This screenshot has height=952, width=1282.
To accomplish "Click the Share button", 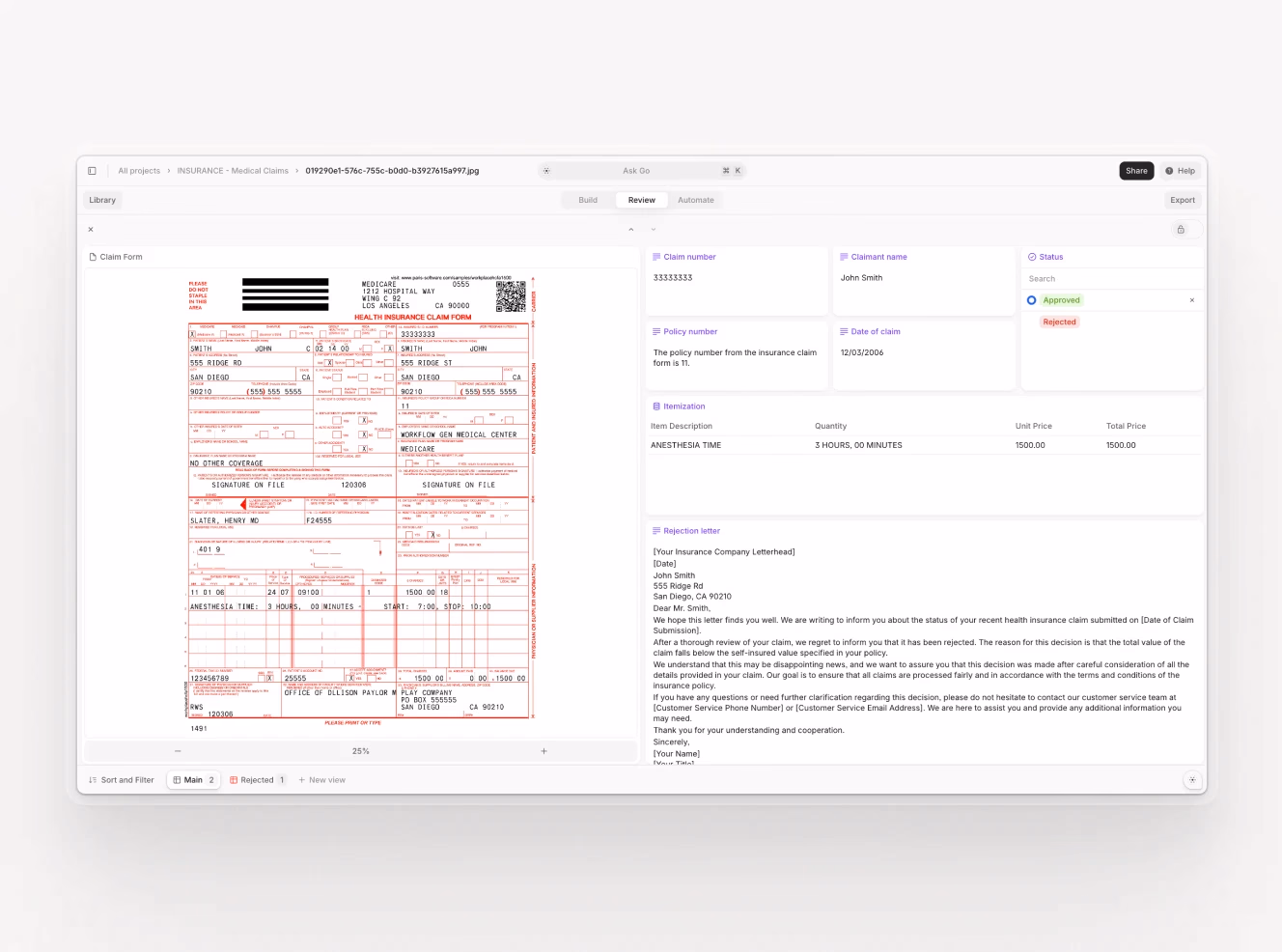I will coord(1136,171).
